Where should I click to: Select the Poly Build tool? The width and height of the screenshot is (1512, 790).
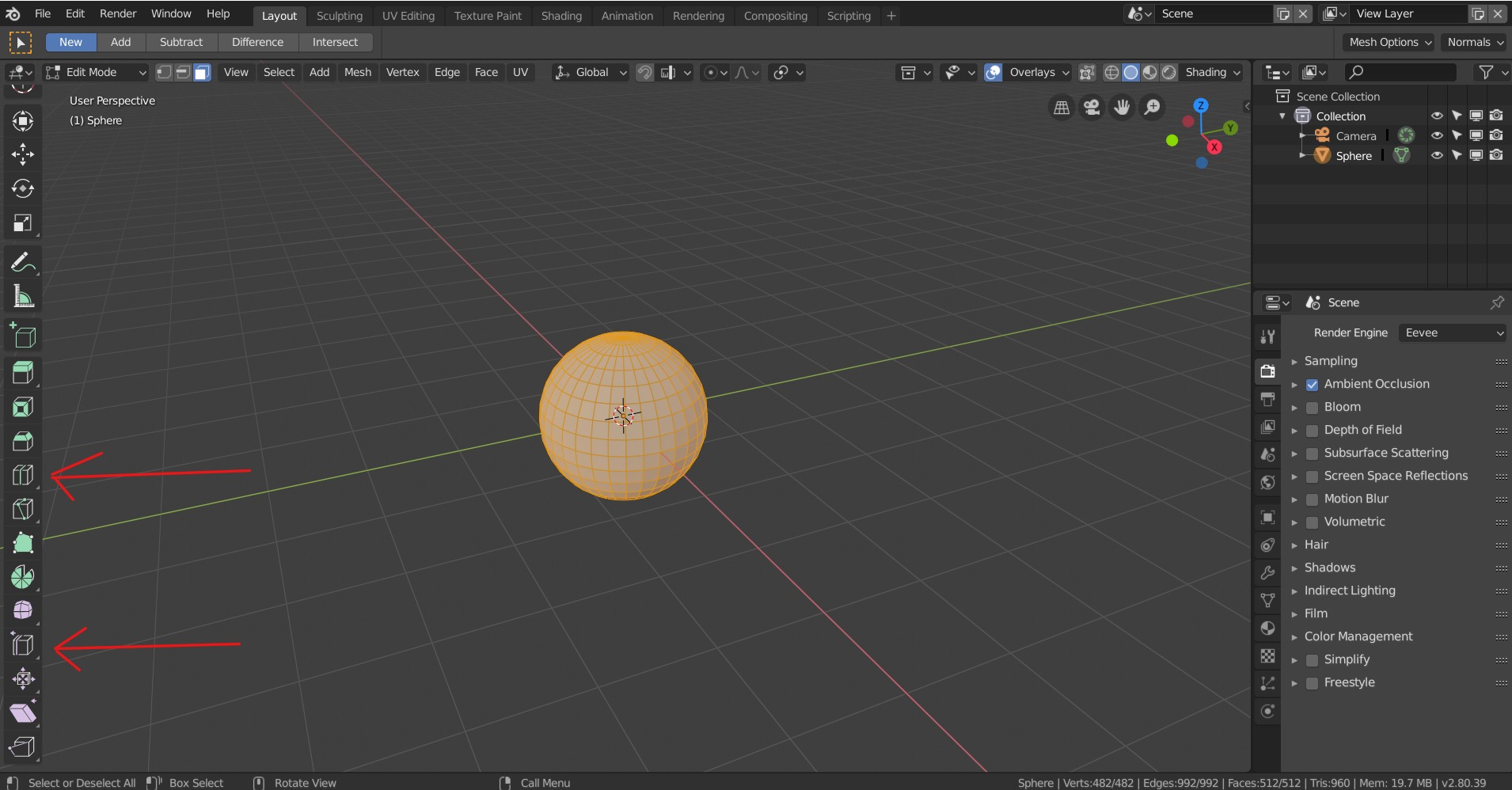click(x=23, y=543)
